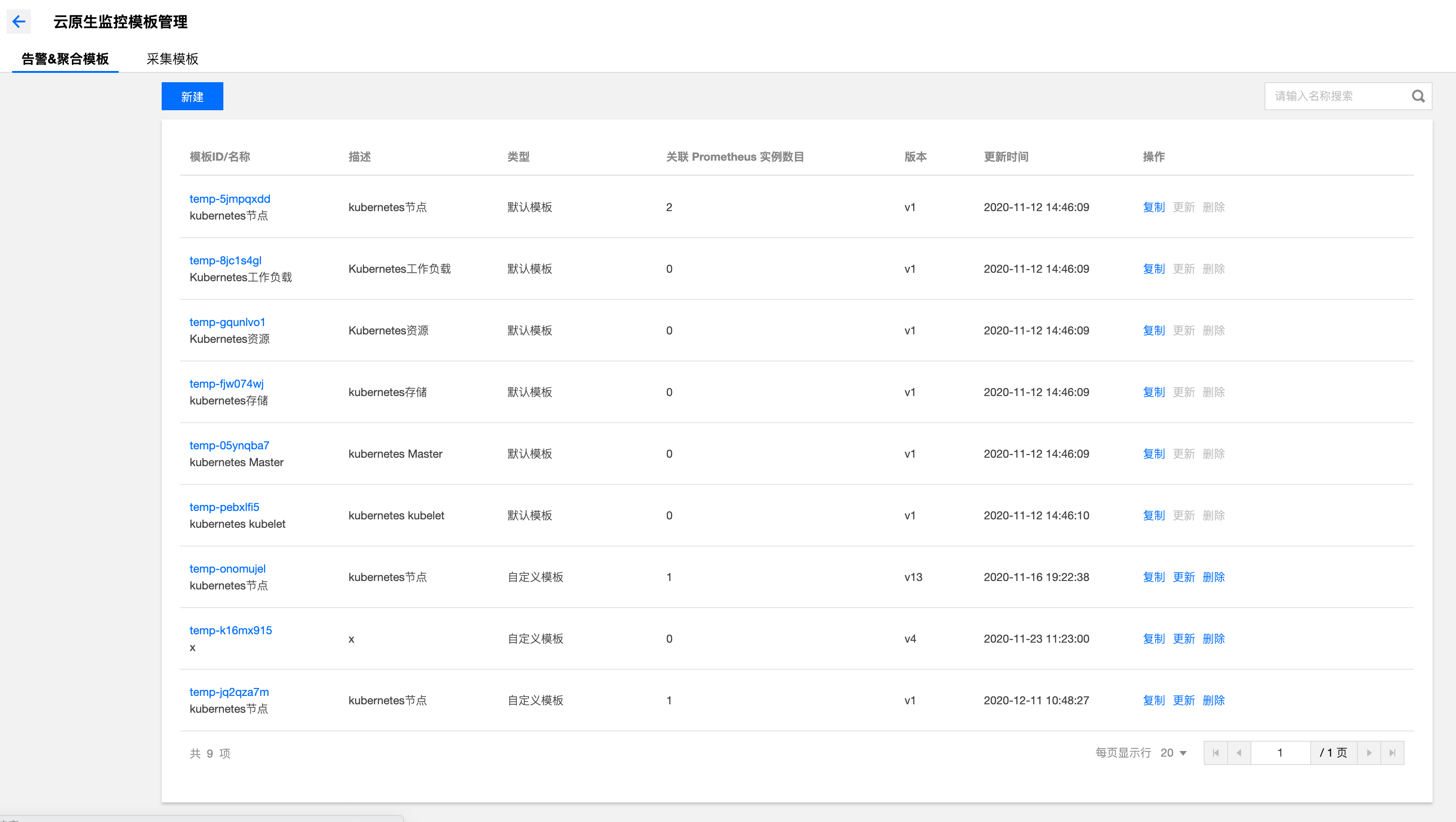
Task: Open template temp-jq2qza7m link
Action: click(x=229, y=692)
